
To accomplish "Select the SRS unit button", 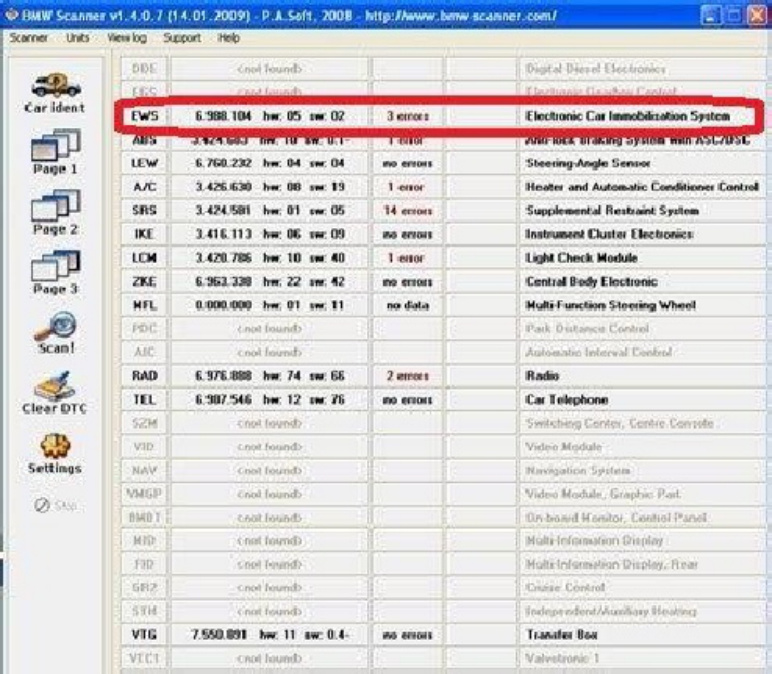I will [x=144, y=210].
